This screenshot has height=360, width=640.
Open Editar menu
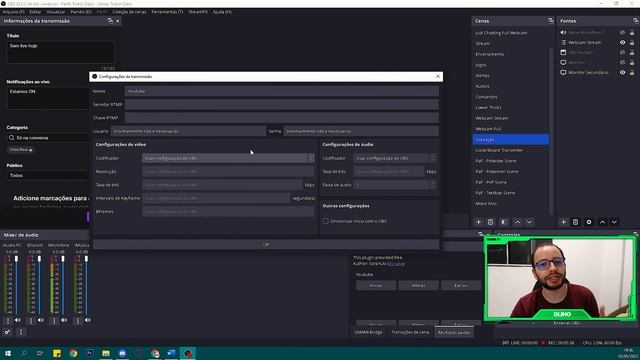tap(35, 12)
